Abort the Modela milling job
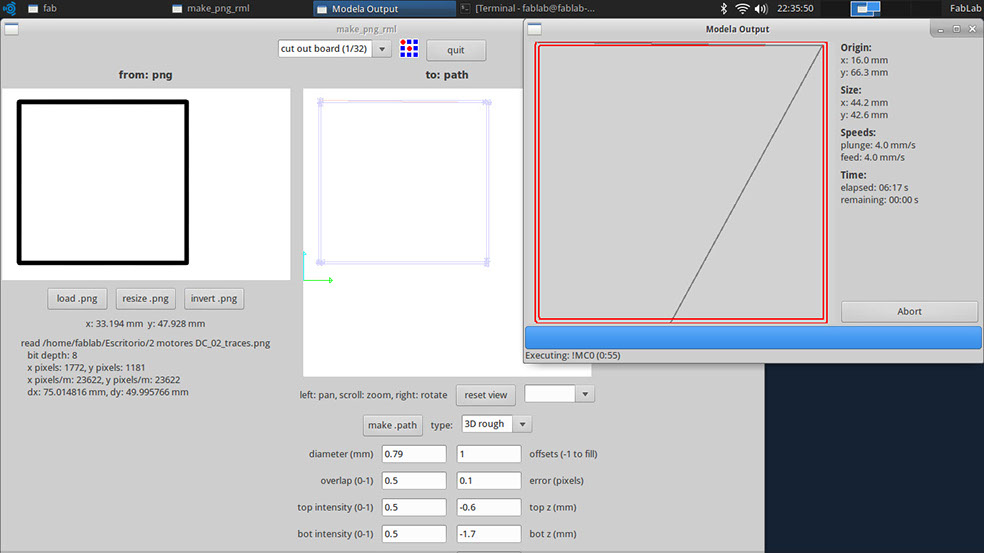 pyautogui.click(x=909, y=311)
